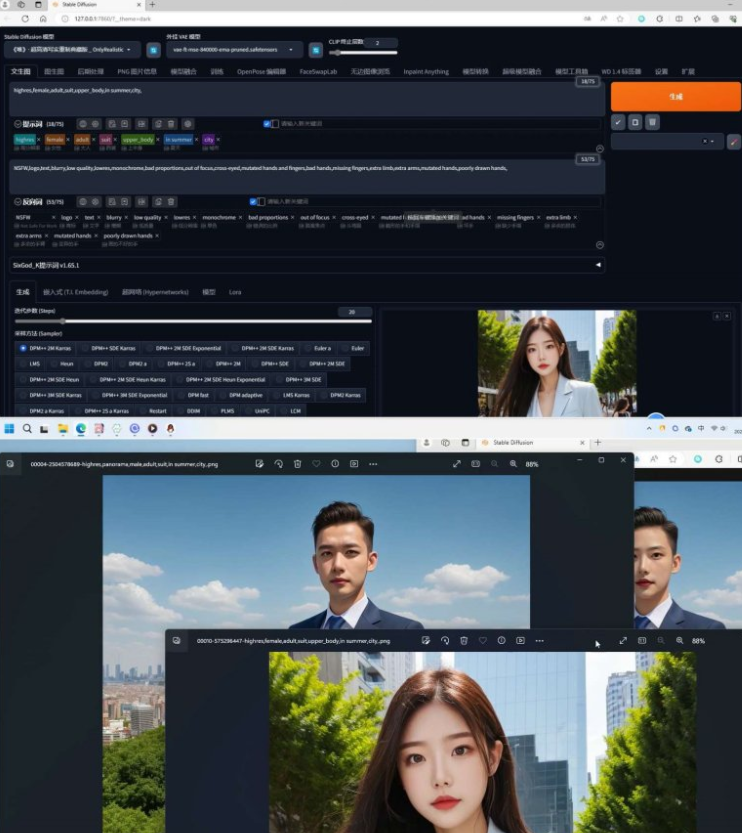This screenshot has width=742, height=833.
Task: Select the Heun sampler
Action: click(62, 364)
